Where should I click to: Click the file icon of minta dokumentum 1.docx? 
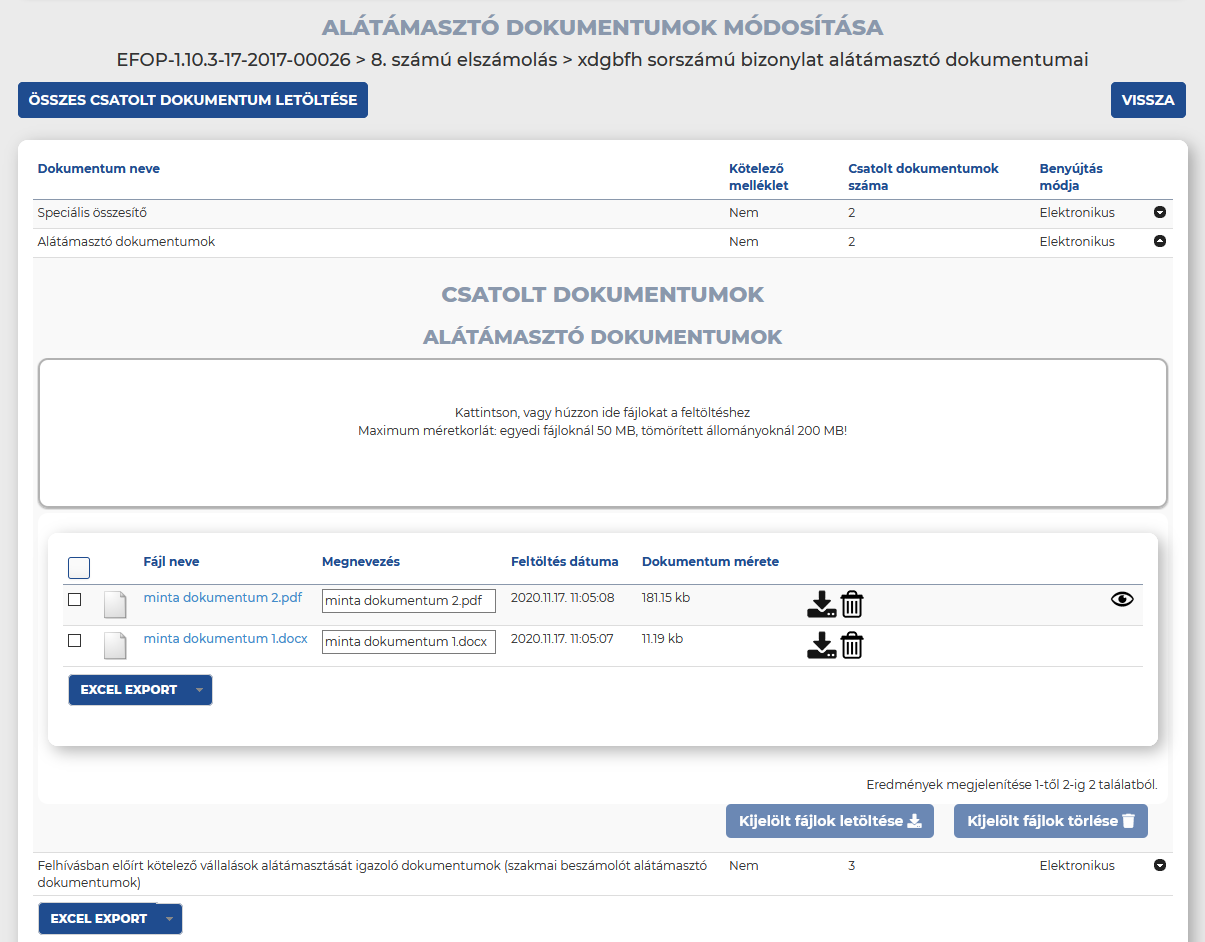(116, 645)
